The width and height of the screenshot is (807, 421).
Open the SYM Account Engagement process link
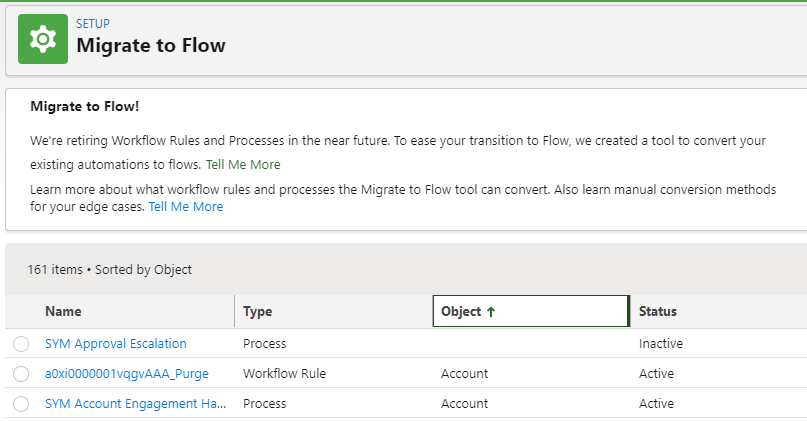[x=135, y=404]
